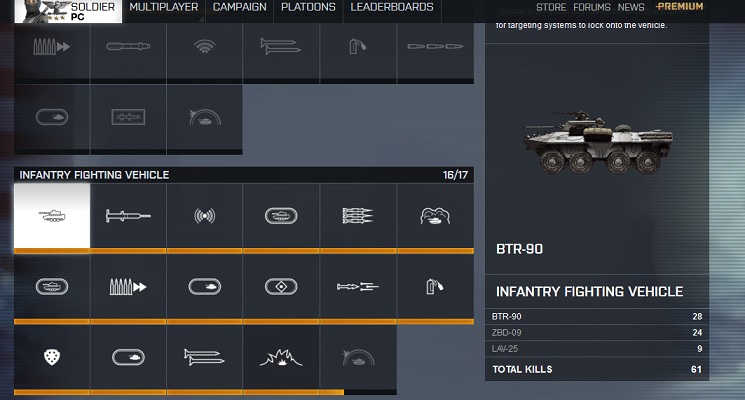Choose the explosion flames icon
Screen dimensions: 745x400
coord(281,358)
